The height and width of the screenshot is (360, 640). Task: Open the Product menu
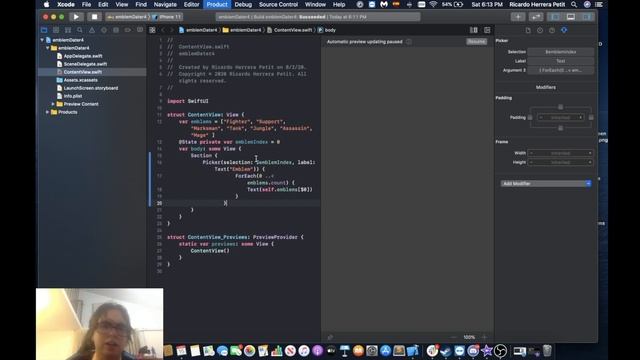pos(217,4)
